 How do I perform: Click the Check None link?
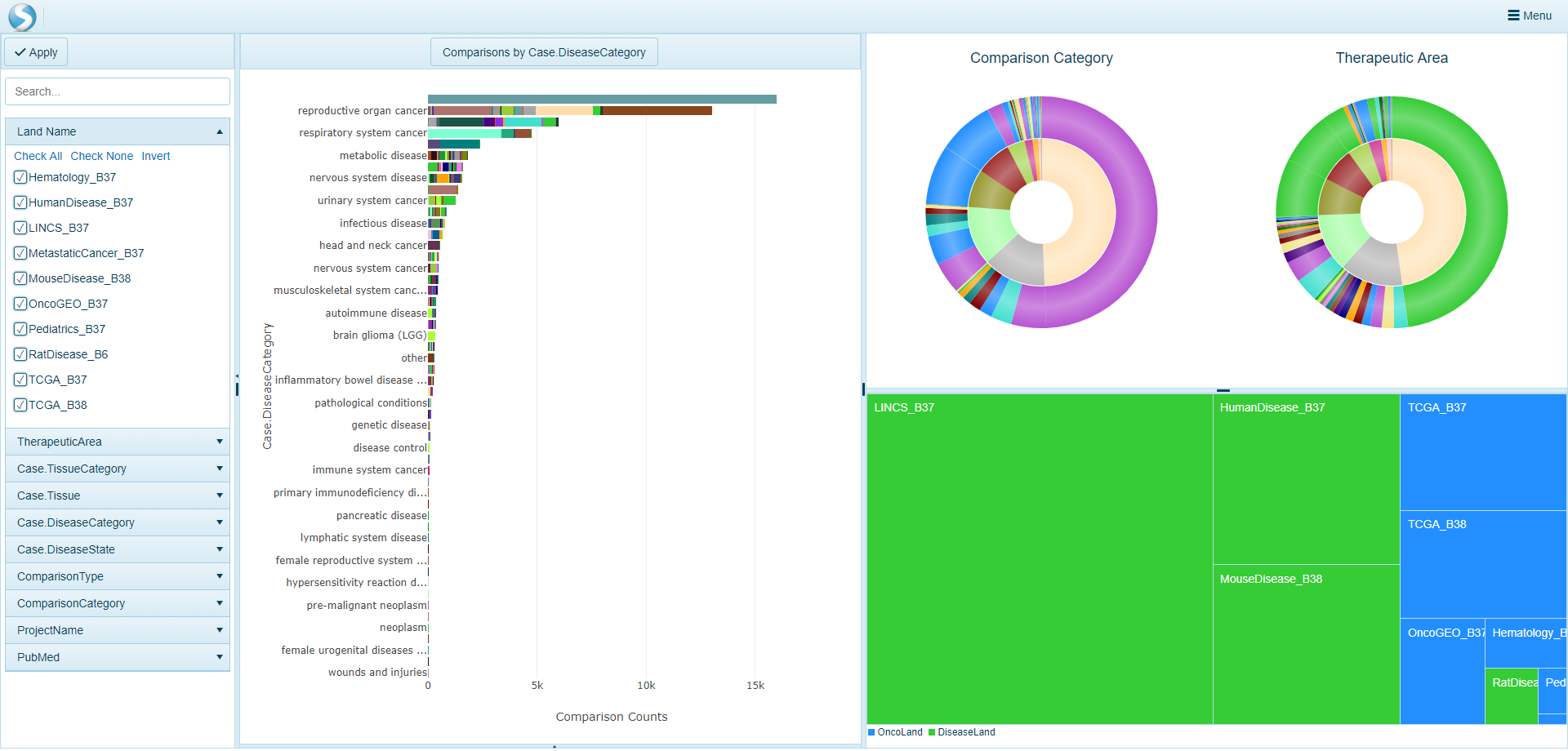(x=101, y=156)
